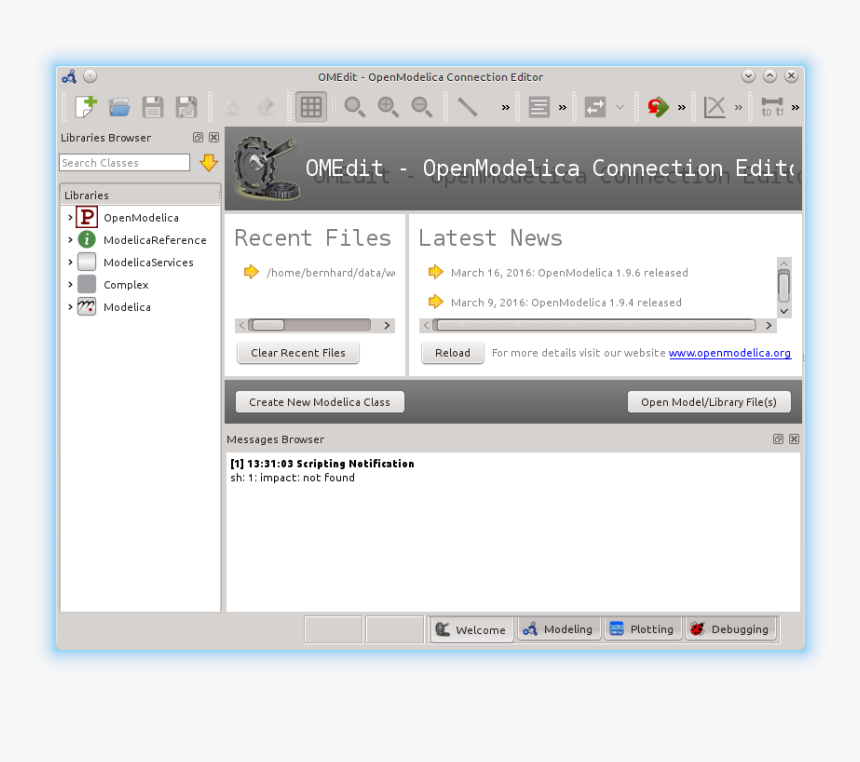Expand the Complex library node
This screenshot has width=860, height=762.
(70, 284)
